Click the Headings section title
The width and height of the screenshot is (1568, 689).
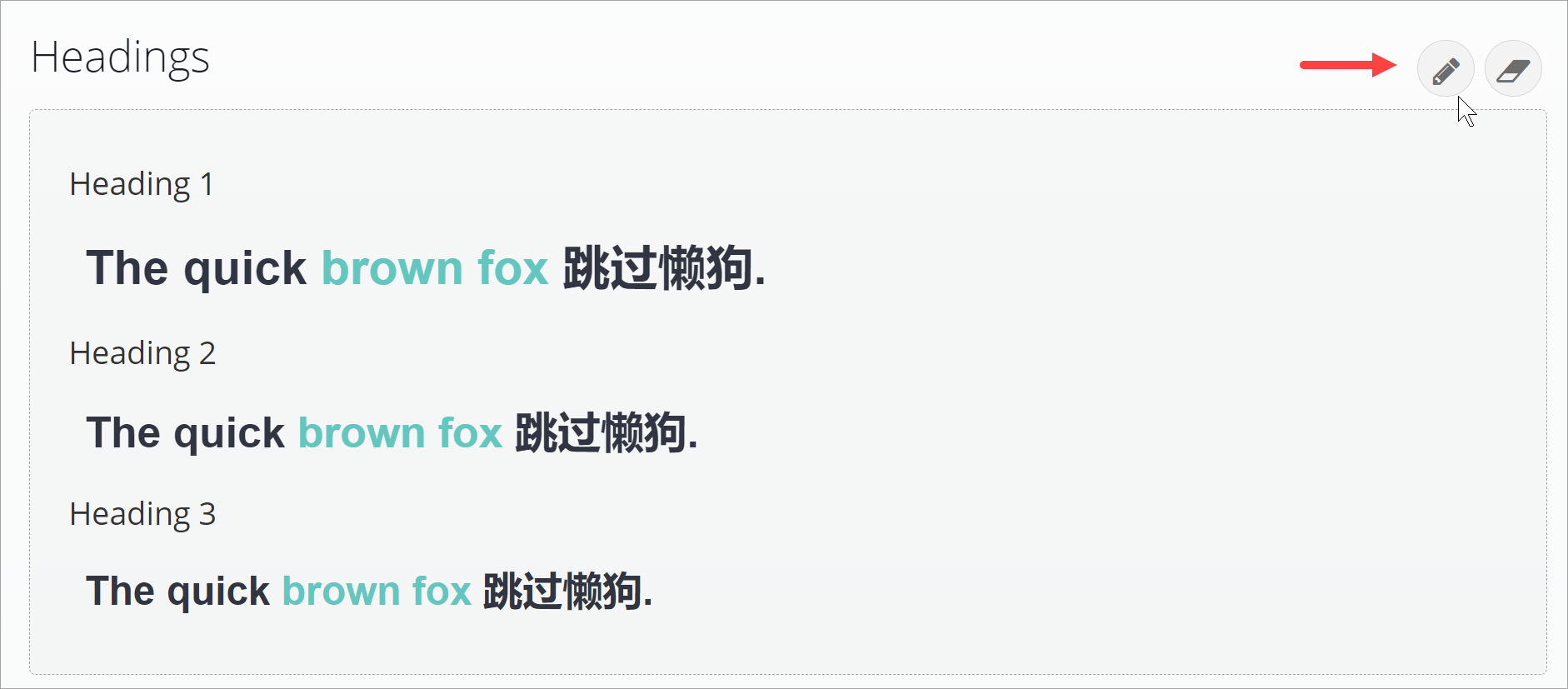pos(120,57)
